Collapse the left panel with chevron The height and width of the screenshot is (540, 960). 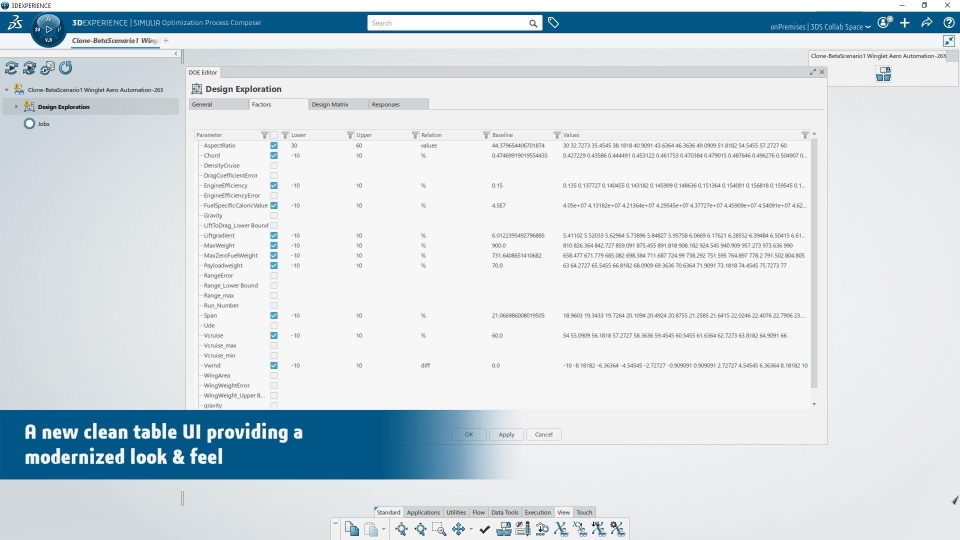[x=176, y=54]
